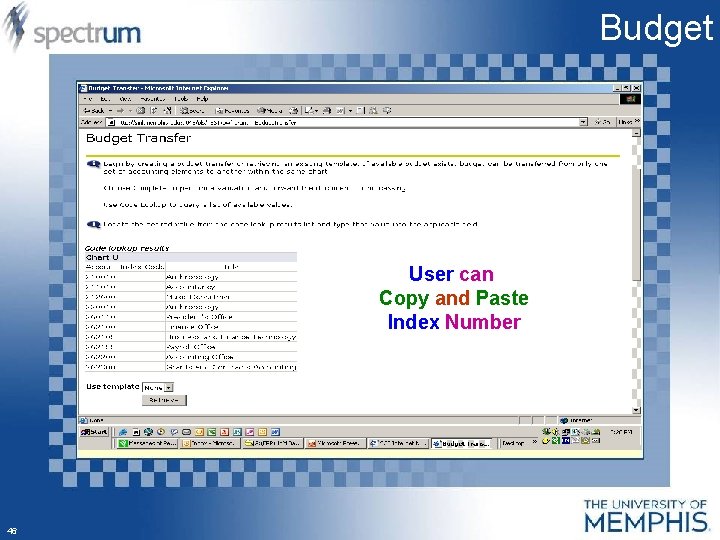Click the History icon in the toolbar

[x=293, y=111]
